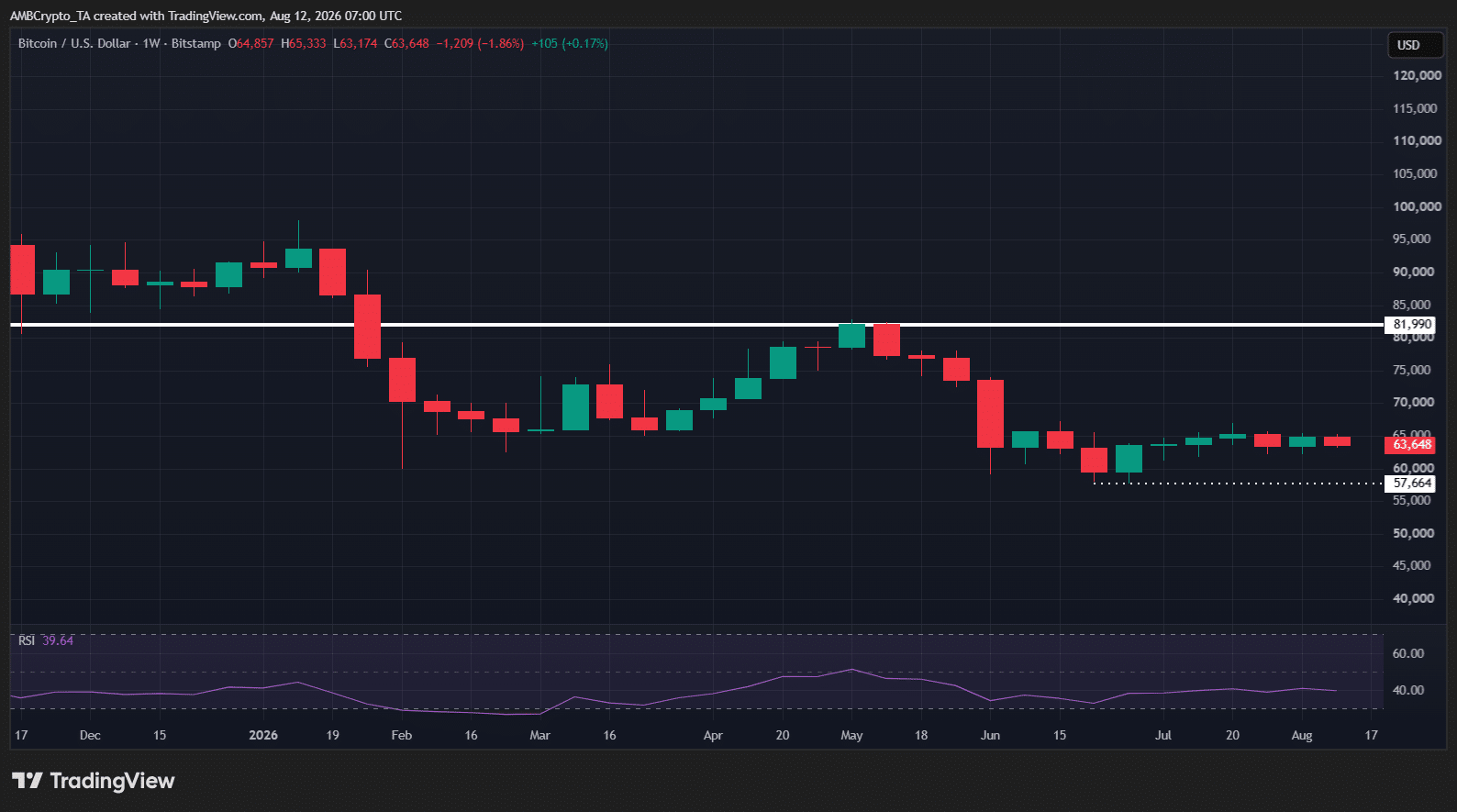Click the high value 65,333
The height and width of the screenshot is (812, 1457).
[307, 43]
